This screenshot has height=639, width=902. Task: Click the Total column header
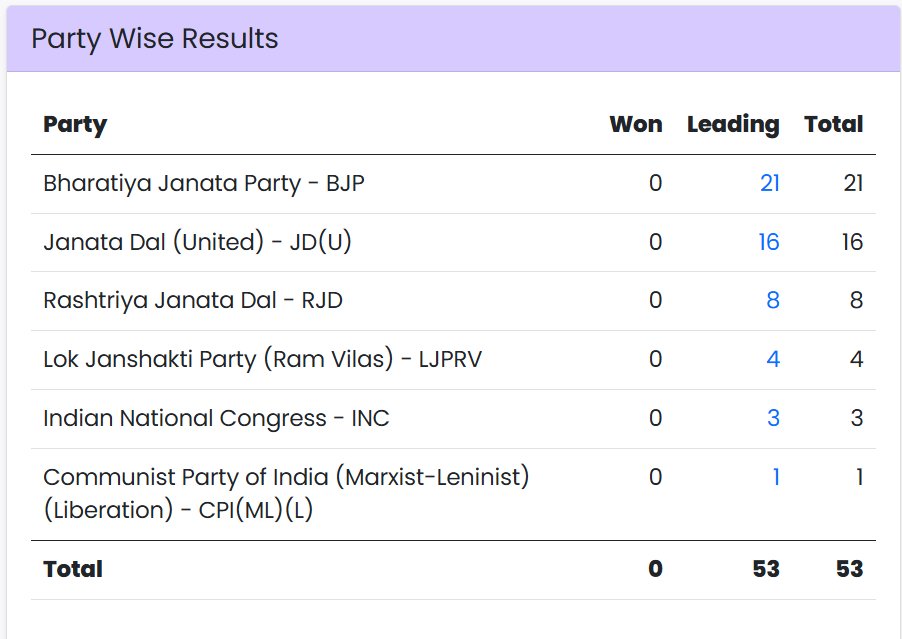click(833, 125)
